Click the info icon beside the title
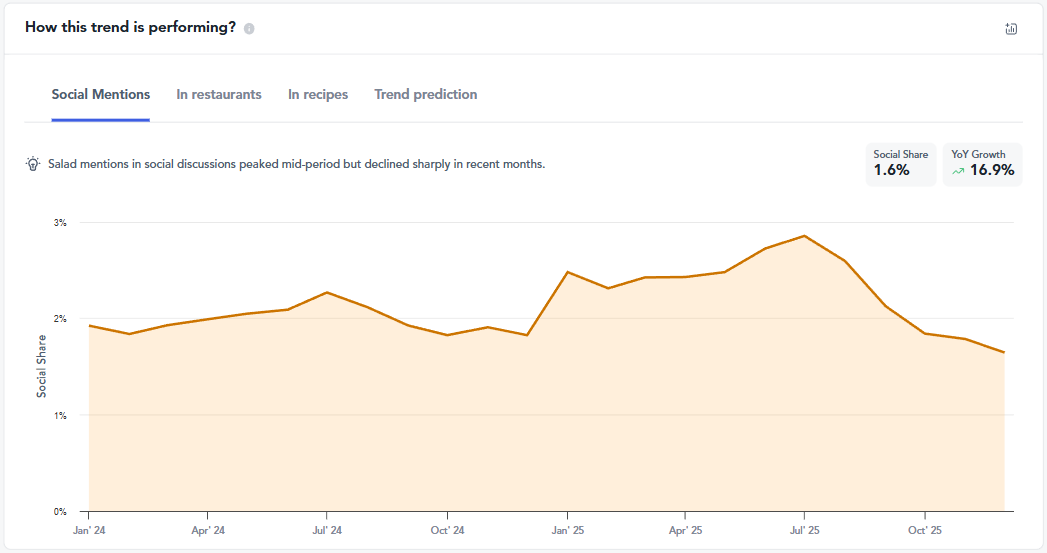This screenshot has height=553, width=1047. point(249,29)
